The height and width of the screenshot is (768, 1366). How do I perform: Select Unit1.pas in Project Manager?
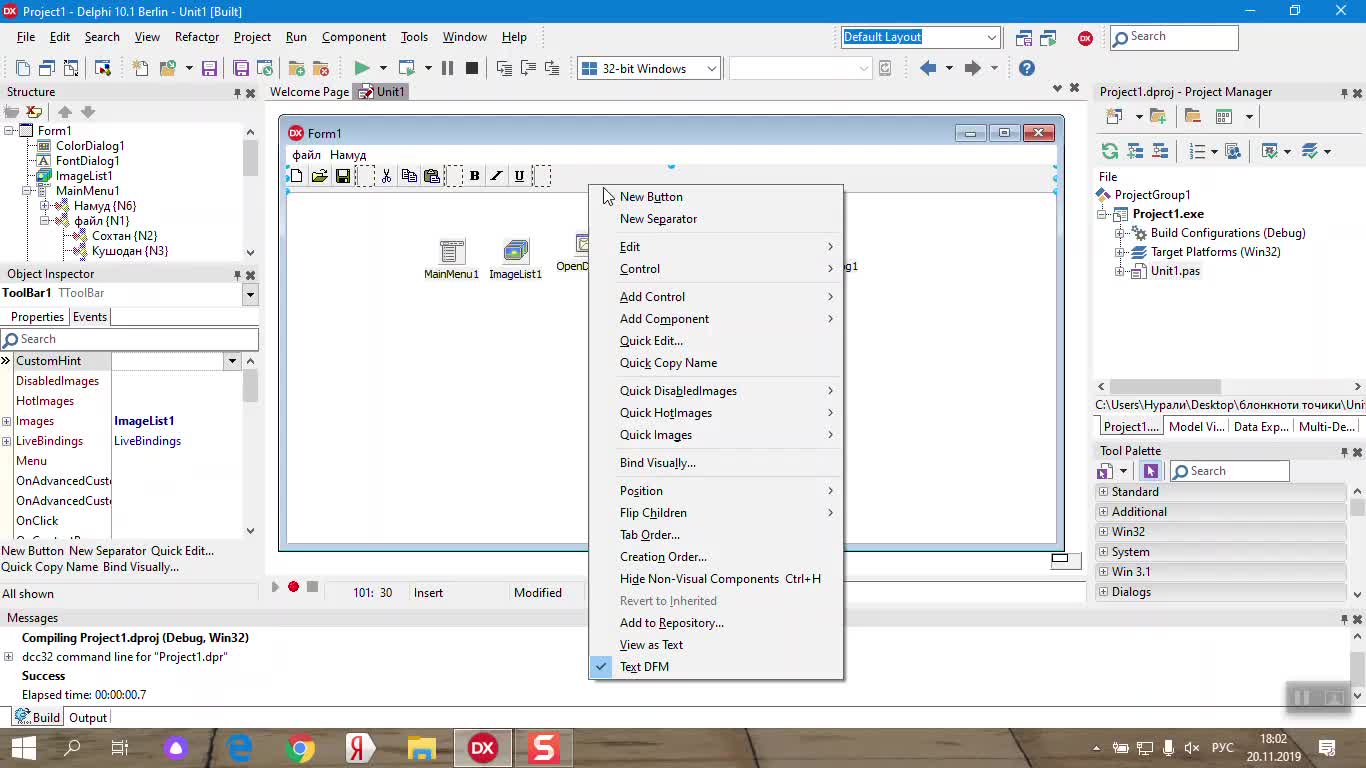(1175, 271)
